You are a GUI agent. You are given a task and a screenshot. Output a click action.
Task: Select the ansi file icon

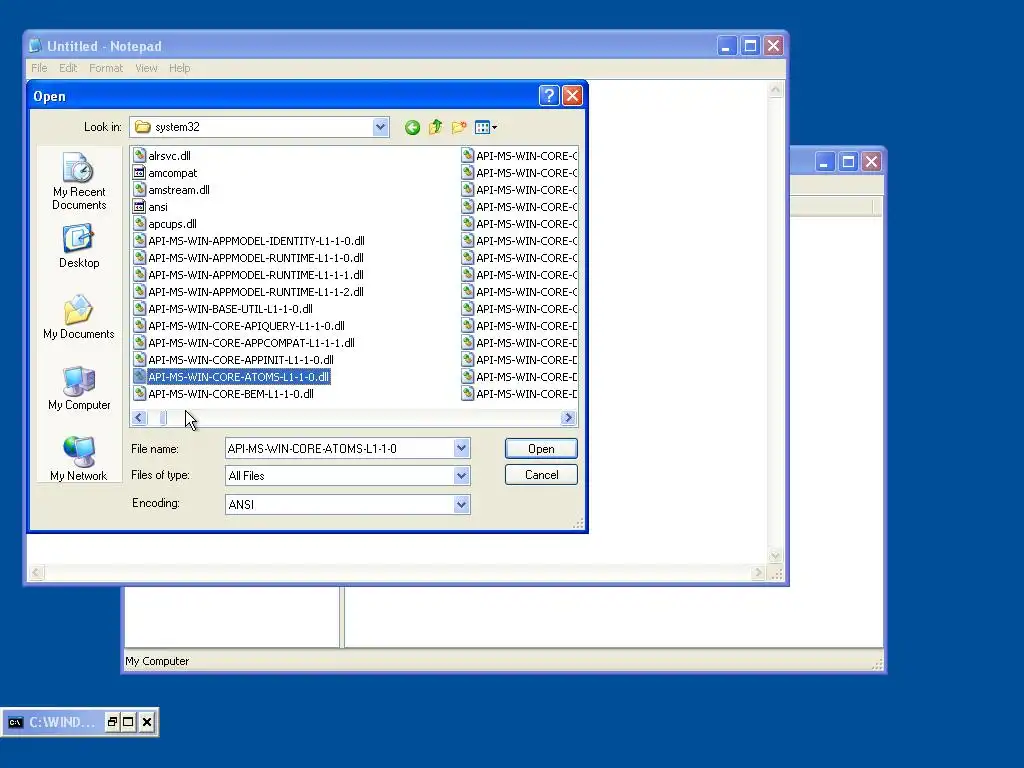[139, 206]
